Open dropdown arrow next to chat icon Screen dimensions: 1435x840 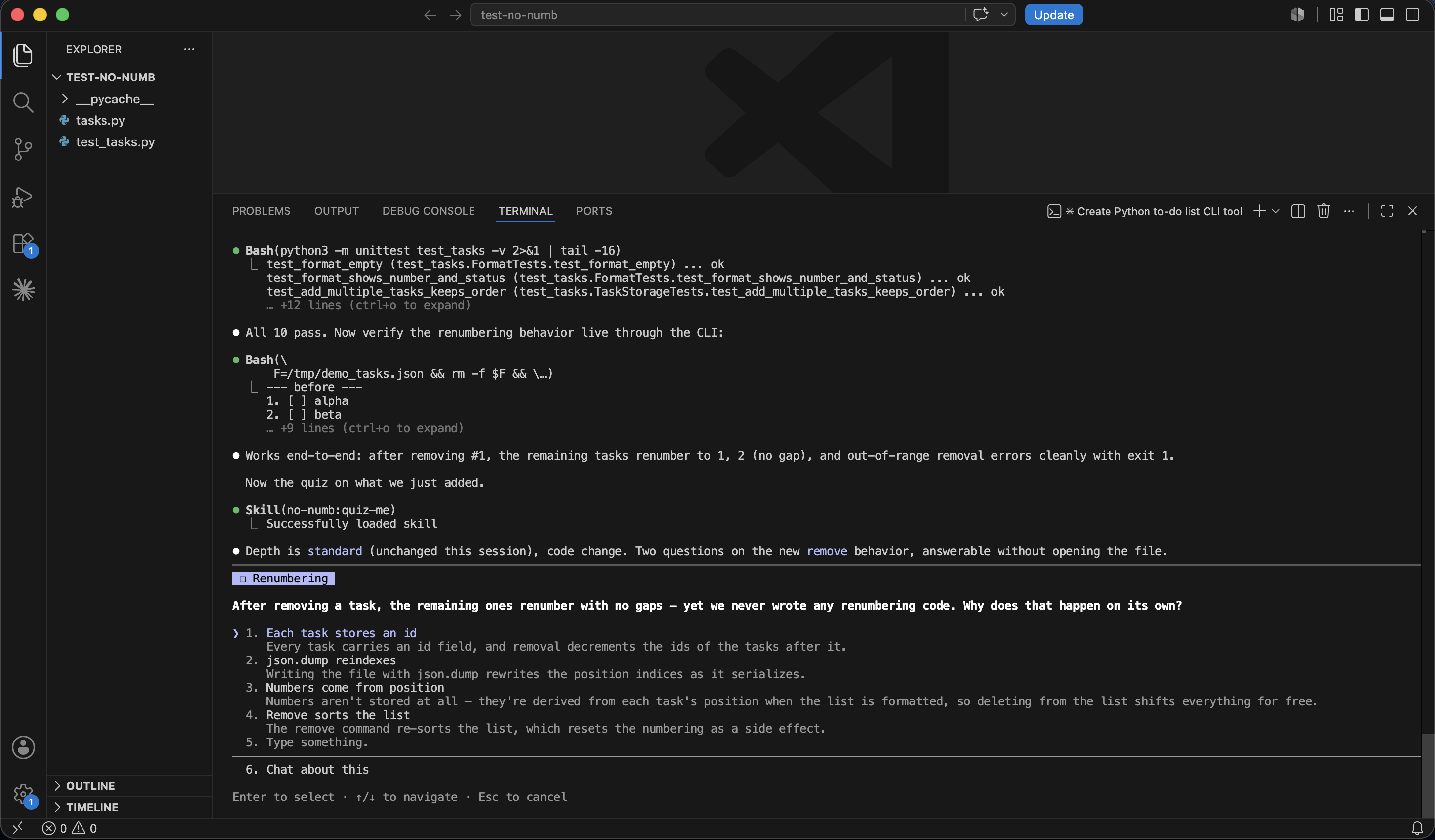1004,15
